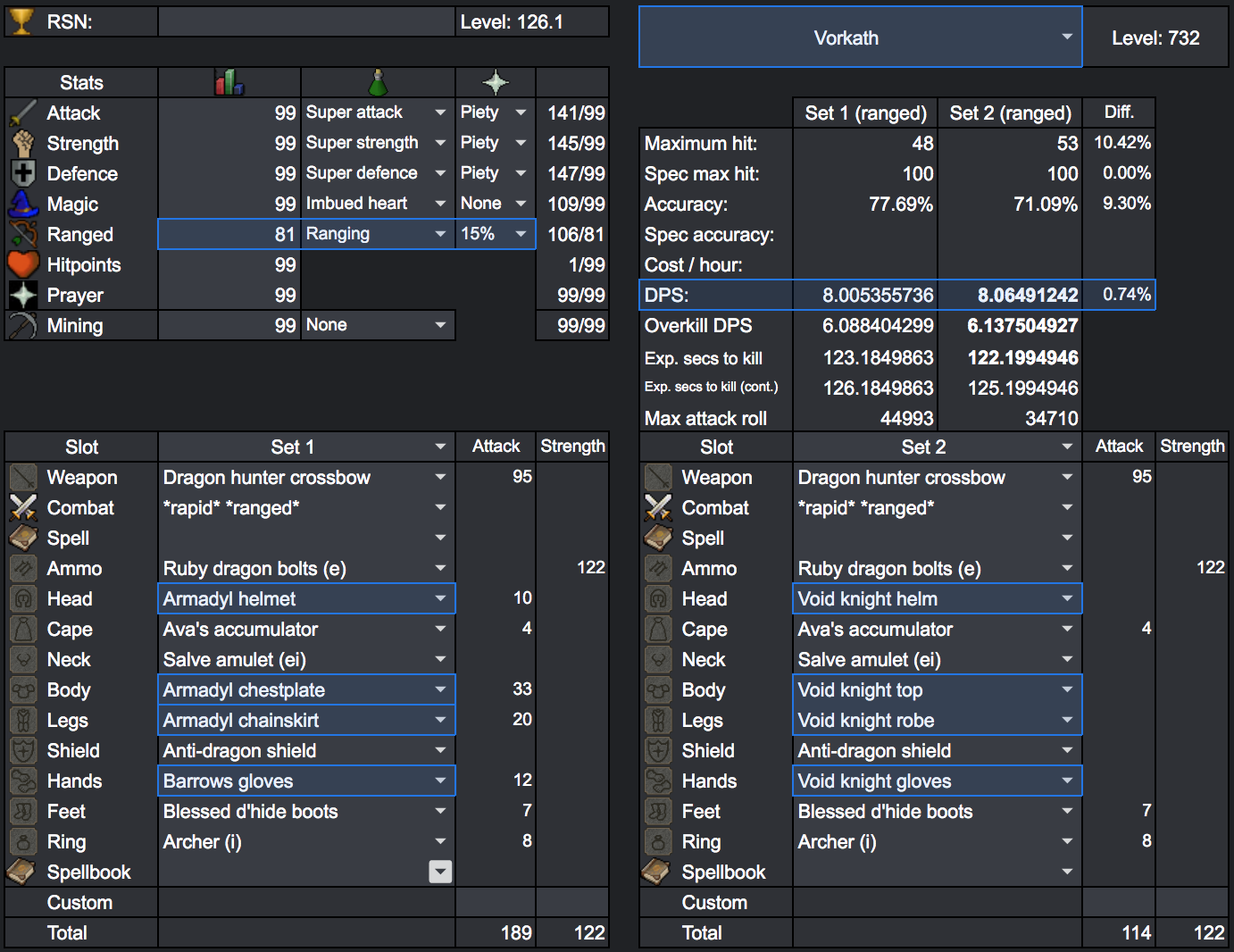The height and width of the screenshot is (952, 1234).
Task: Open the Vorkath boss selector dropdown
Action: point(860,37)
